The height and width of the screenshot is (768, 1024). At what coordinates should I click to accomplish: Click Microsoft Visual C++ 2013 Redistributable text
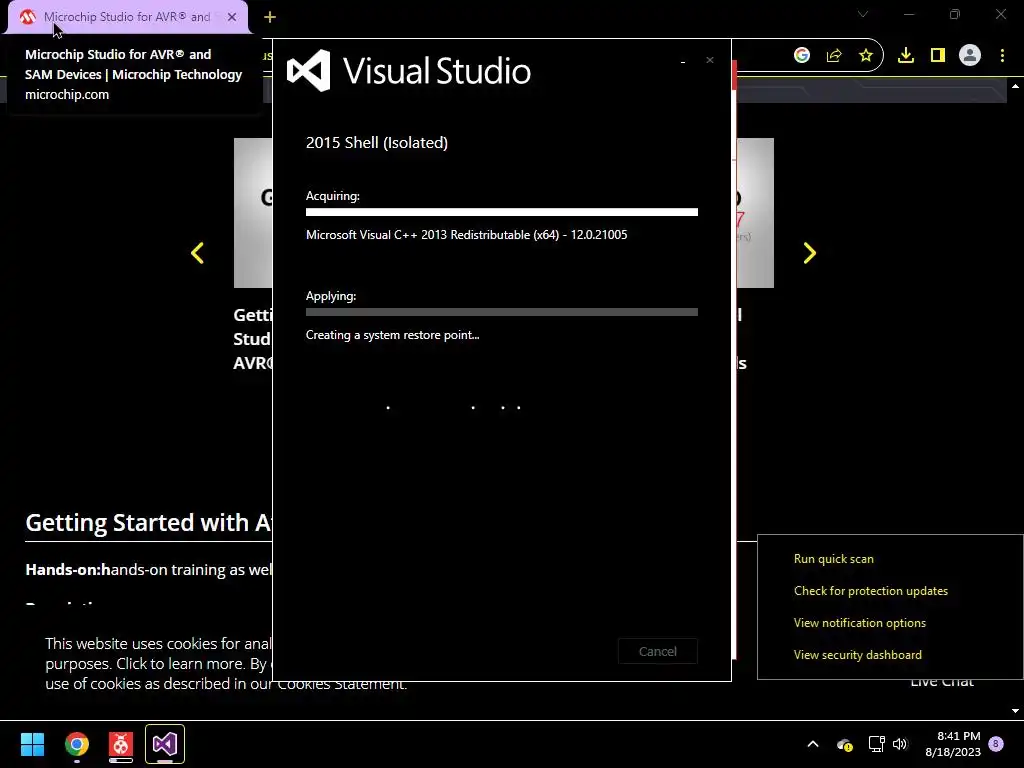(466, 234)
